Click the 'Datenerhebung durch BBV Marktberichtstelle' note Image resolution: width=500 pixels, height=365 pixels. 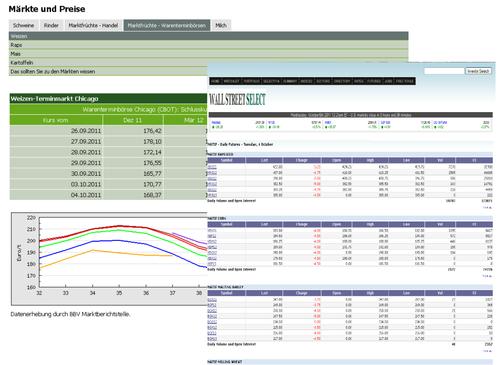pos(70,314)
